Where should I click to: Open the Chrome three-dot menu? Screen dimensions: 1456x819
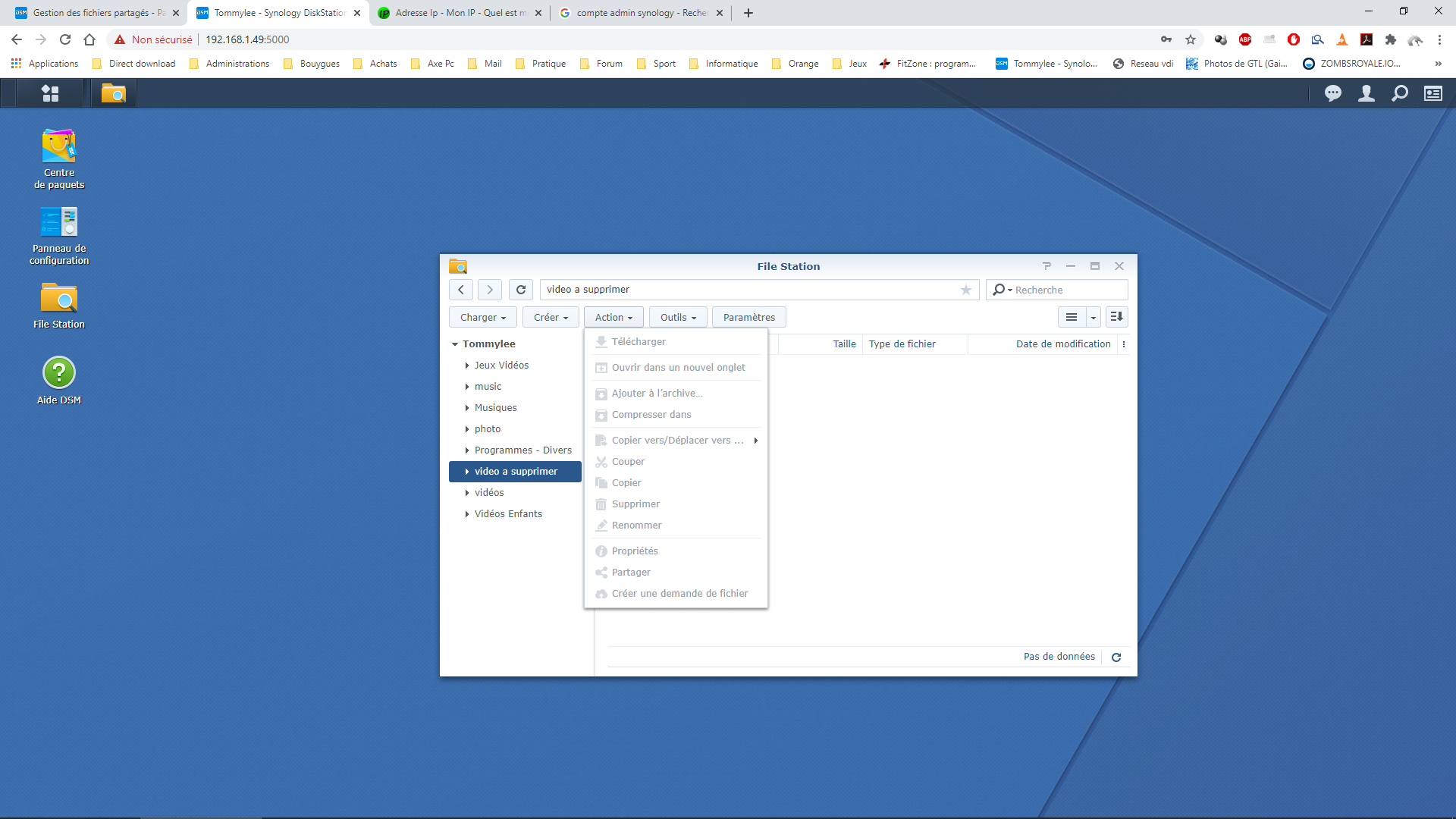(x=1439, y=39)
